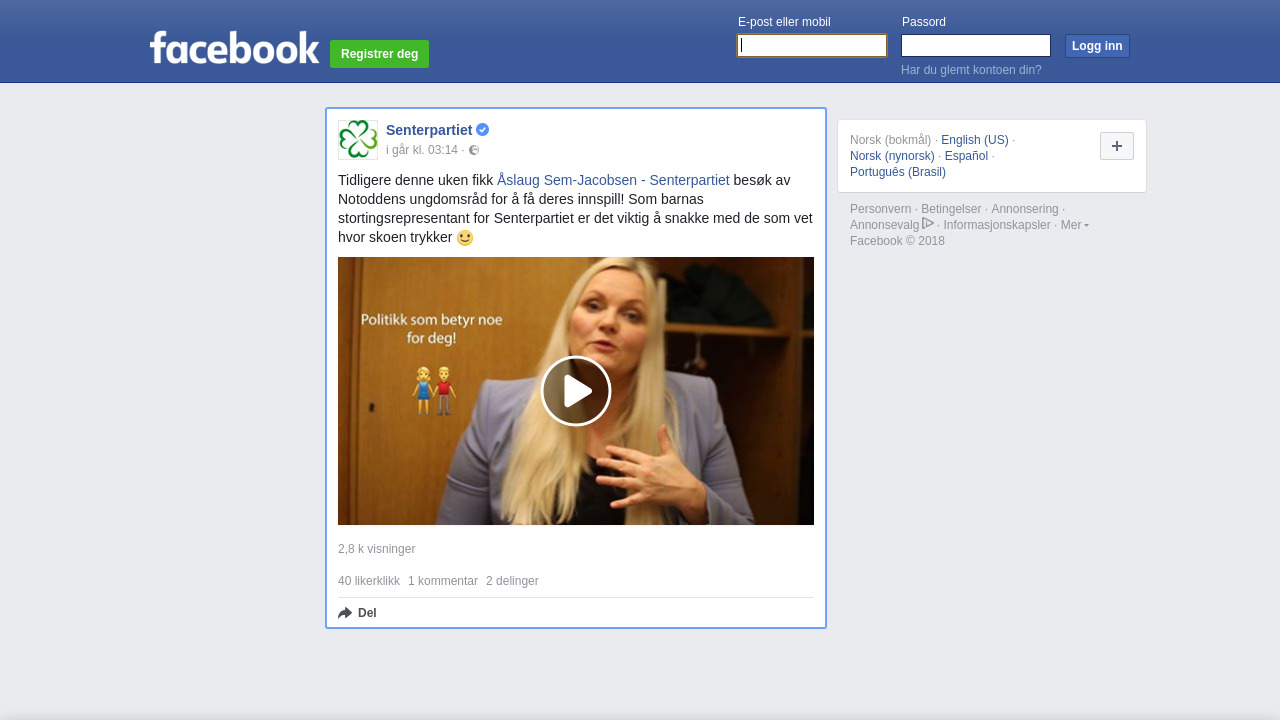Open Annonsevalg footer link
The height and width of the screenshot is (720, 1280).
(x=884, y=225)
